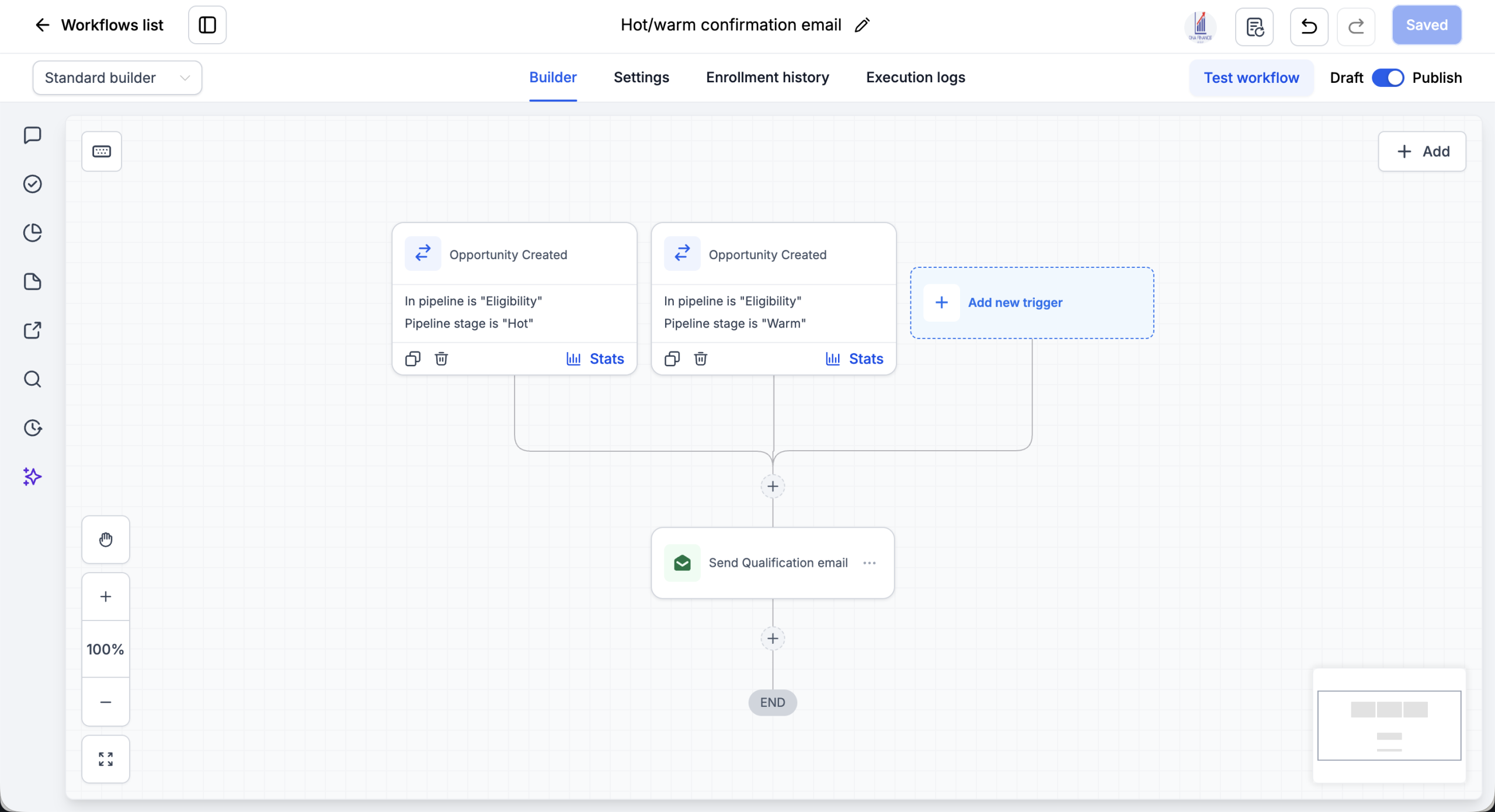The width and height of the screenshot is (1495, 812).
Task: Click the END node
Action: point(773,702)
